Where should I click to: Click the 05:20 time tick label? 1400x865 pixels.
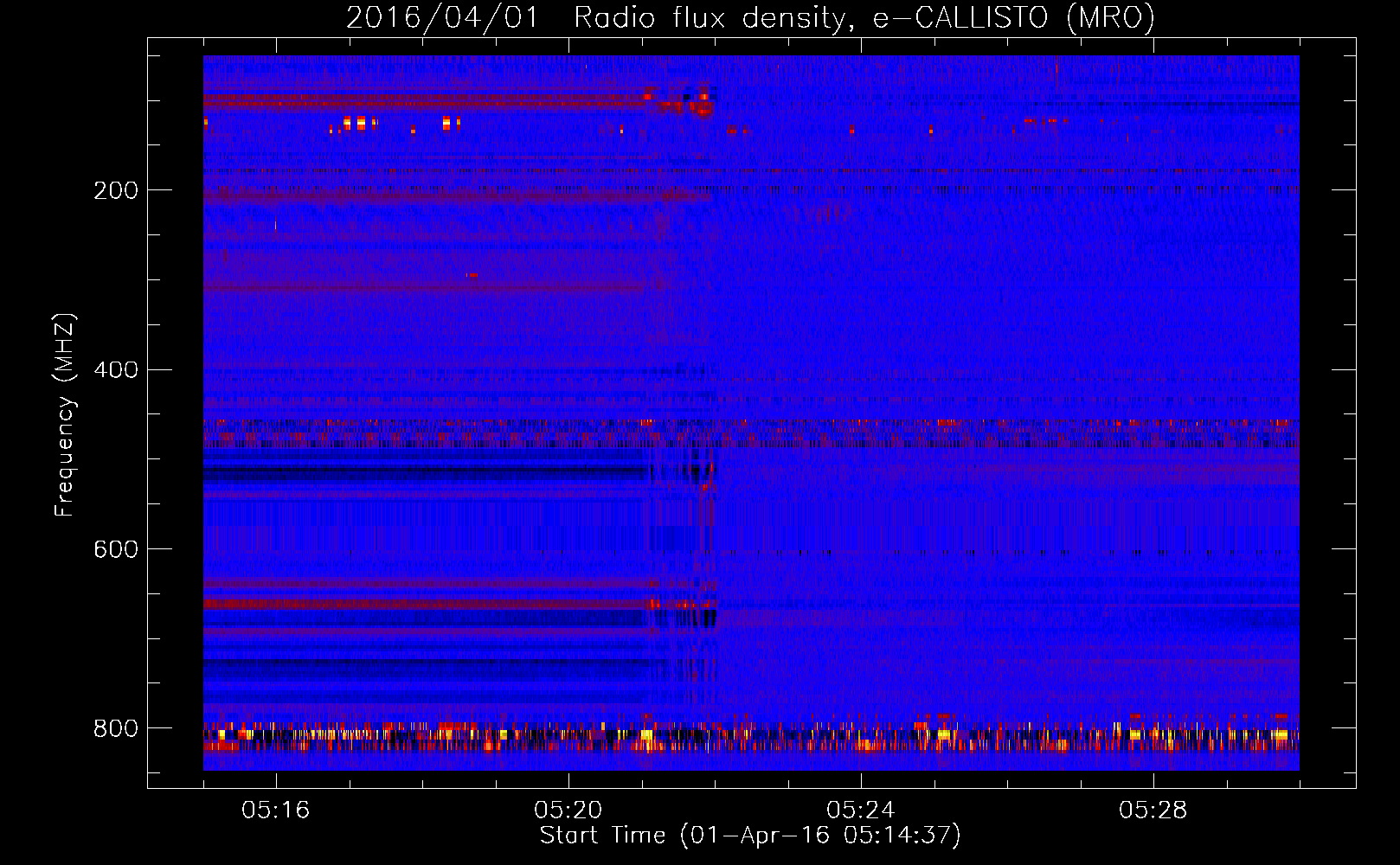(x=568, y=811)
